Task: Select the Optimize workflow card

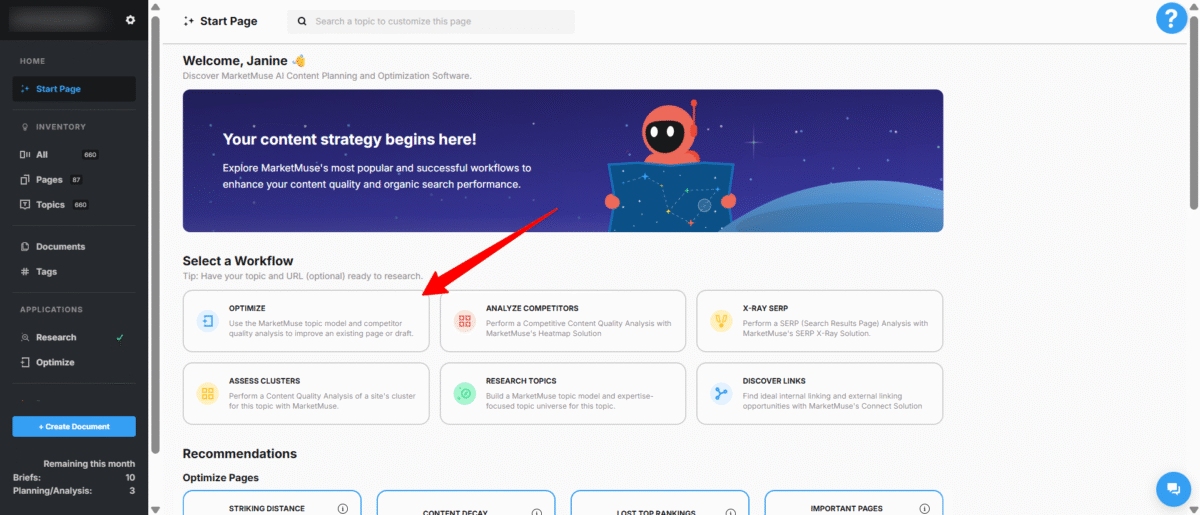Action: [x=306, y=321]
